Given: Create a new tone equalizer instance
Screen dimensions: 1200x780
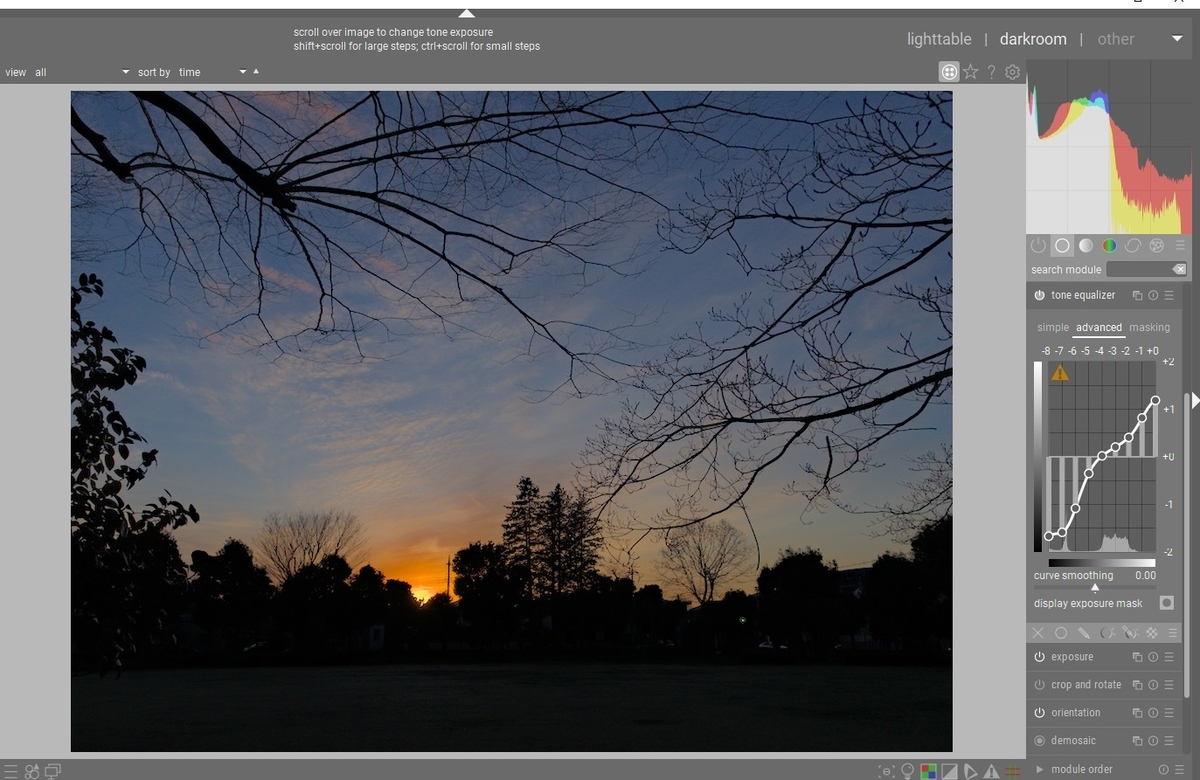Looking at the screenshot, I should pos(1137,295).
